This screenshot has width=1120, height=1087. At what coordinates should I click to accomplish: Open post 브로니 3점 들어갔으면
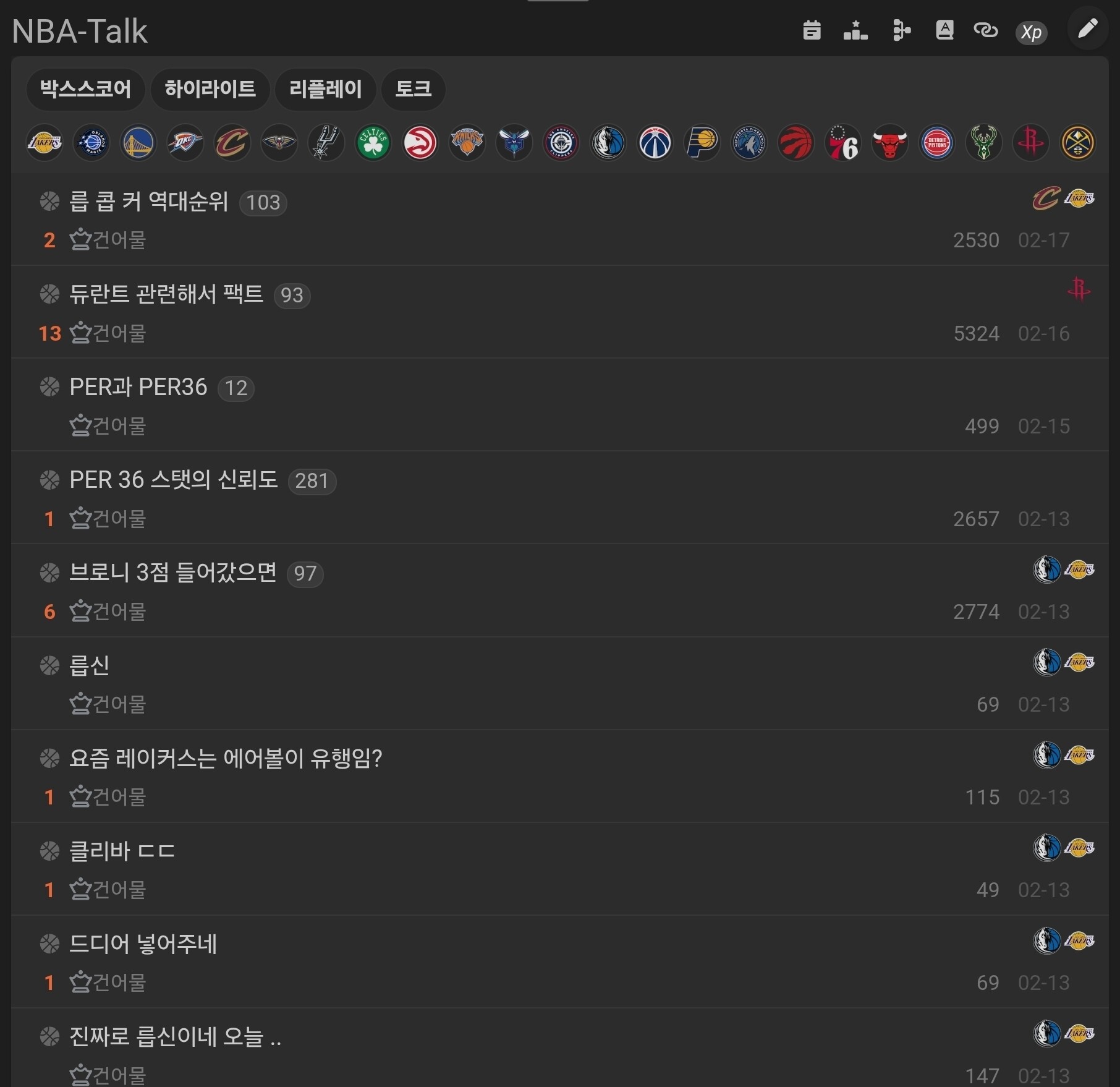(x=173, y=573)
